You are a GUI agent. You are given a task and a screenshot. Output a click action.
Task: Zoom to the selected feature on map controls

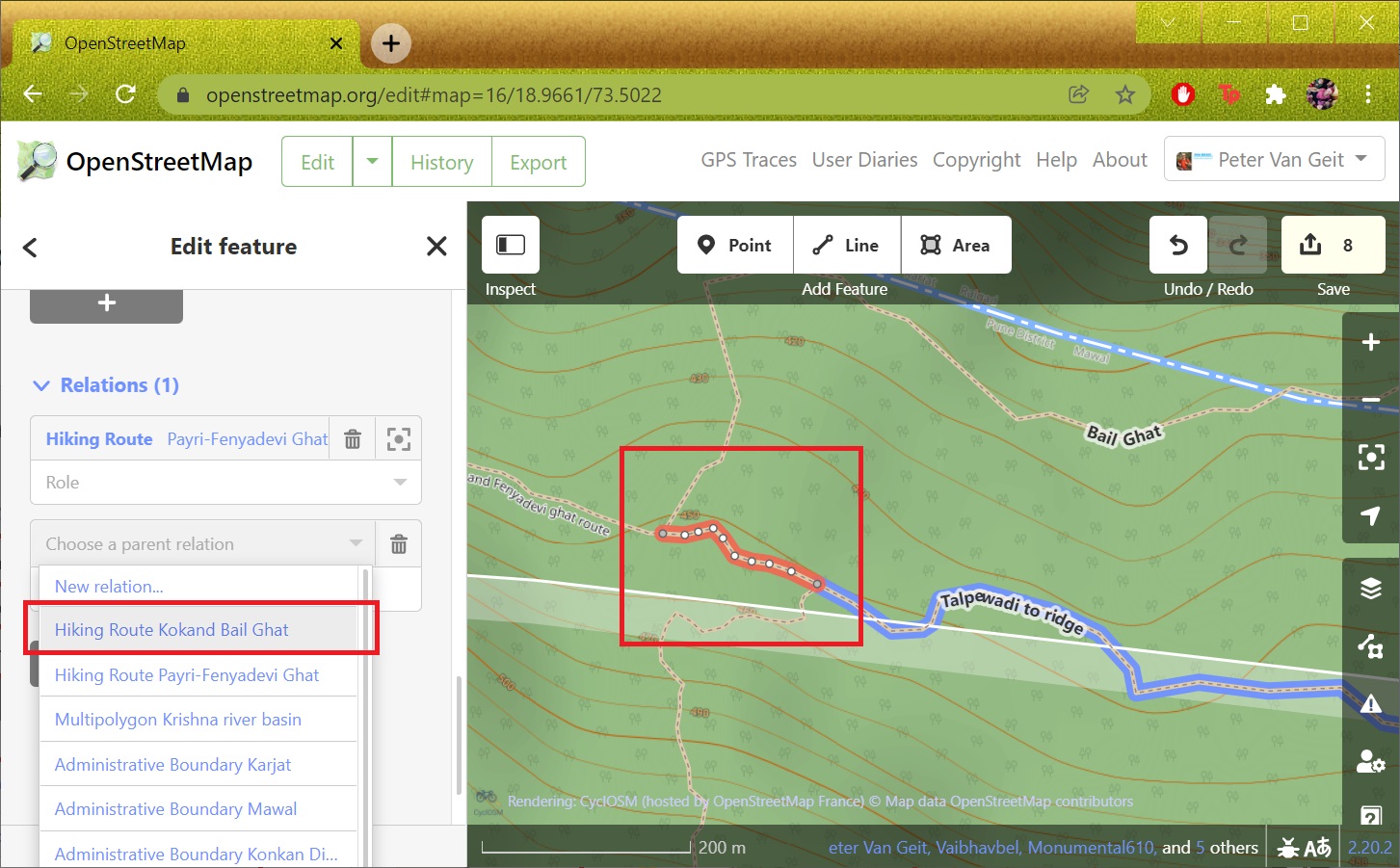tap(1371, 457)
